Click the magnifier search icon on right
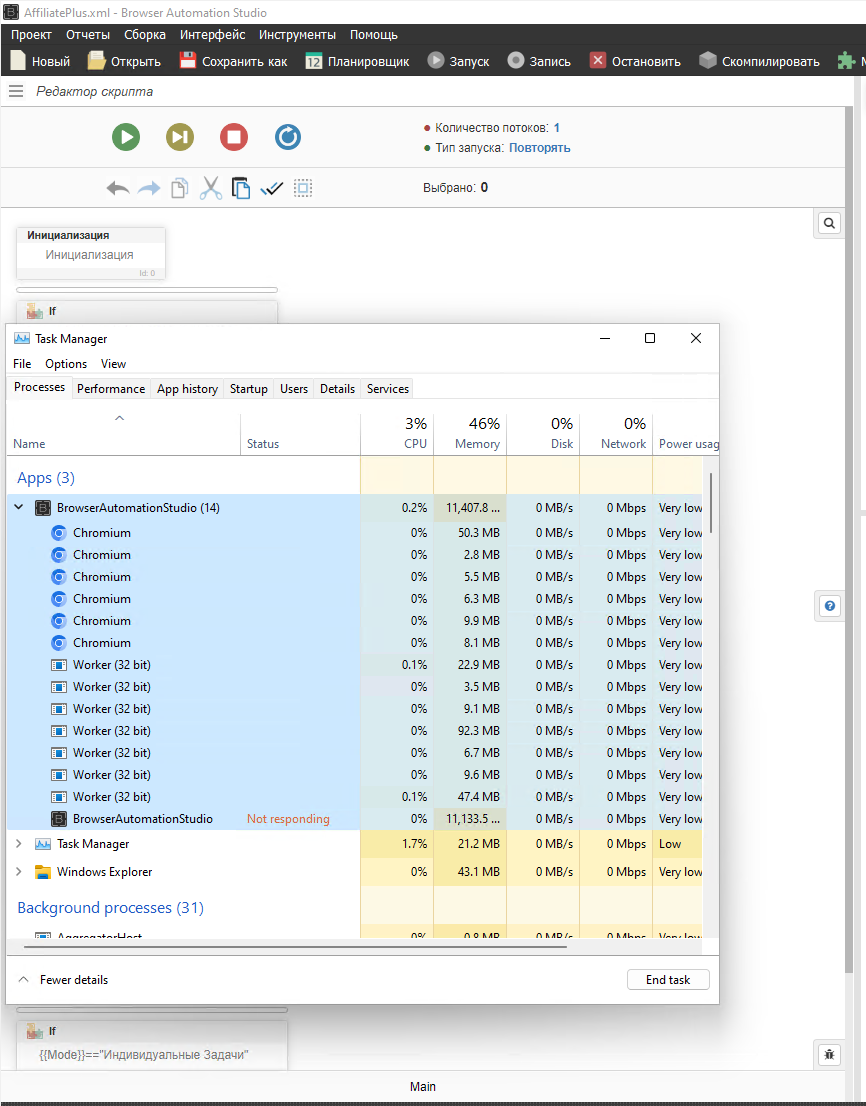The width and height of the screenshot is (866, 1106). pyautogui.click(x=829, y=223)
